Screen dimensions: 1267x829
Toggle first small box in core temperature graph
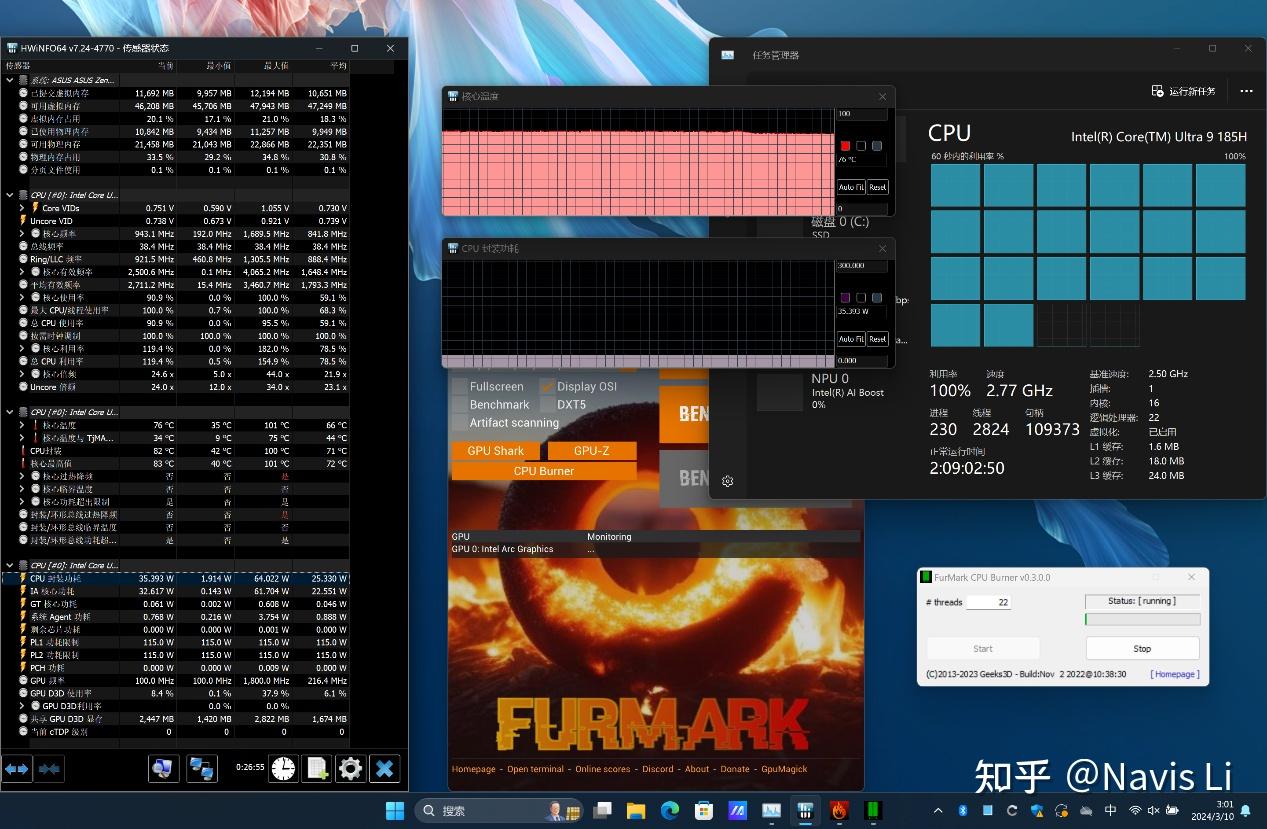click(861, 146)
